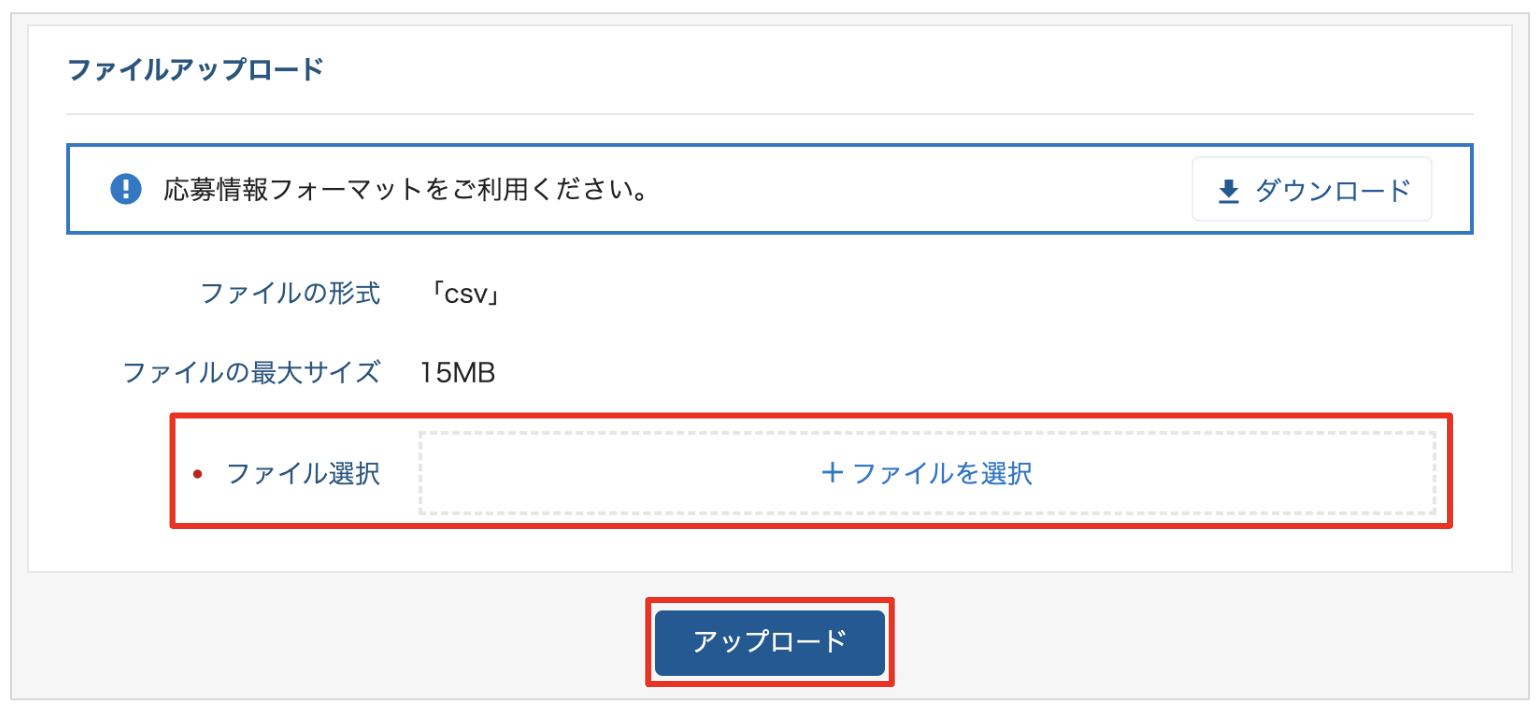Viewport: 1540px width, 712px height.
Task: Click the 15MB maximum size value
Action: pos(458,373)
